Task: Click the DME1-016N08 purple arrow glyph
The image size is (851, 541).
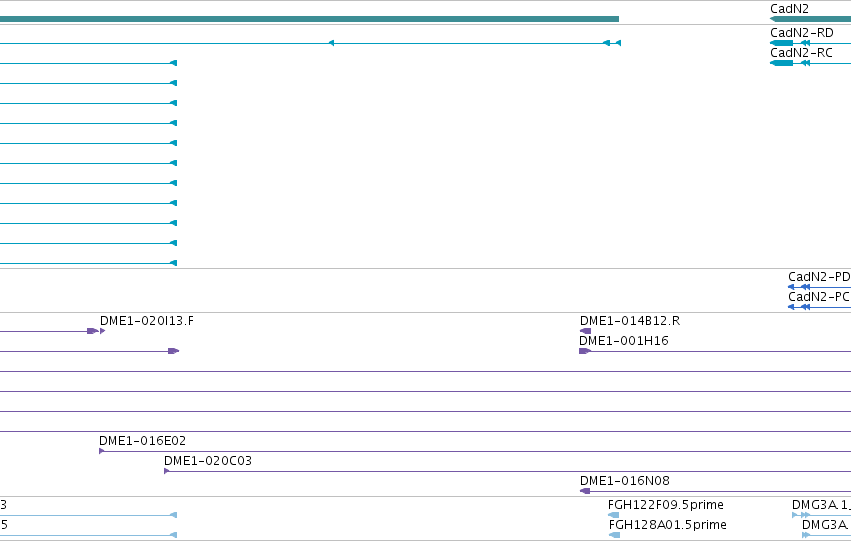Action: pos(585,491)
